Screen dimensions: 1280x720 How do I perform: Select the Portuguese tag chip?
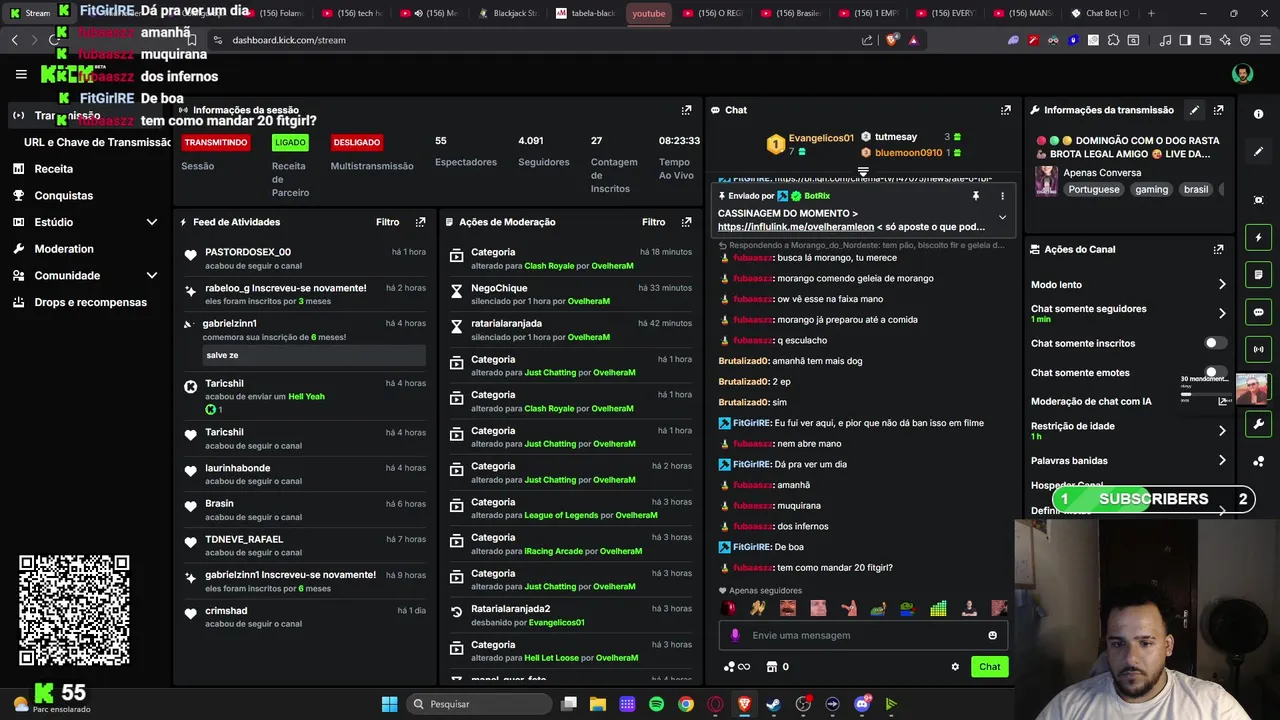click(1094, 189)
